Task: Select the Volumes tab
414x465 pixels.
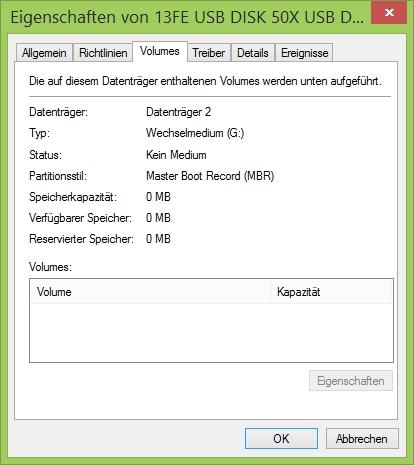Action: [160, 51]
